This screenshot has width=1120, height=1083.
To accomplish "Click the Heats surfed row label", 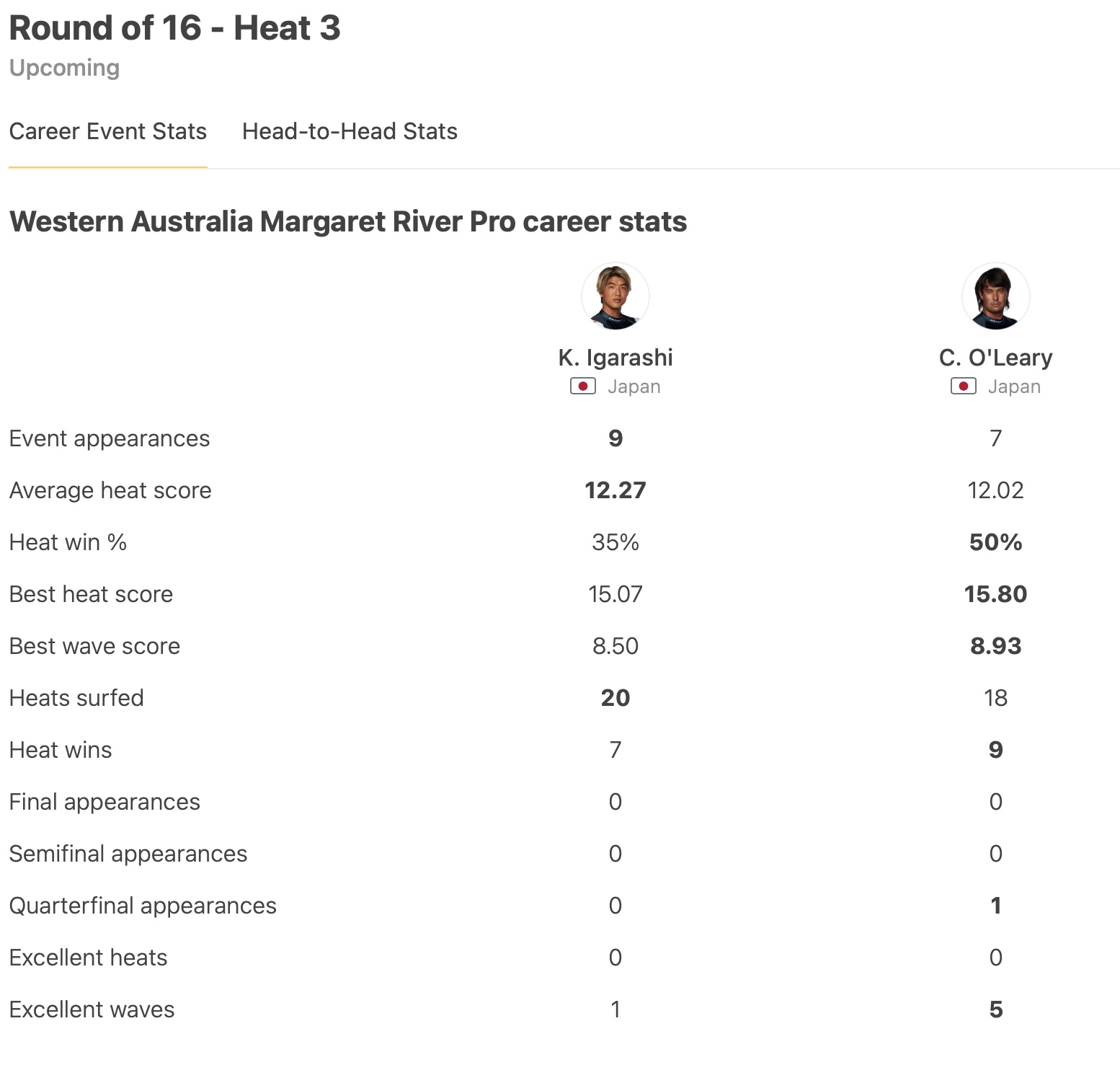I will pos(76,698).
